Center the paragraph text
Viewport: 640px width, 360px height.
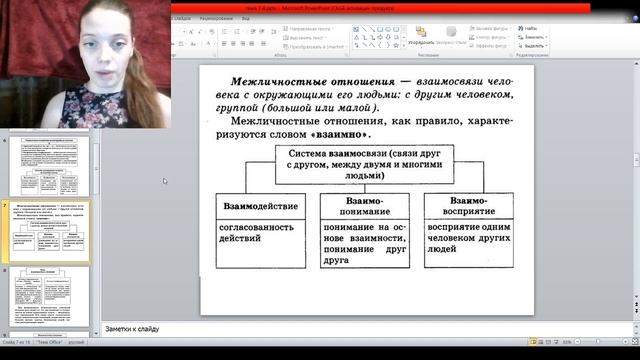point(233,43)
